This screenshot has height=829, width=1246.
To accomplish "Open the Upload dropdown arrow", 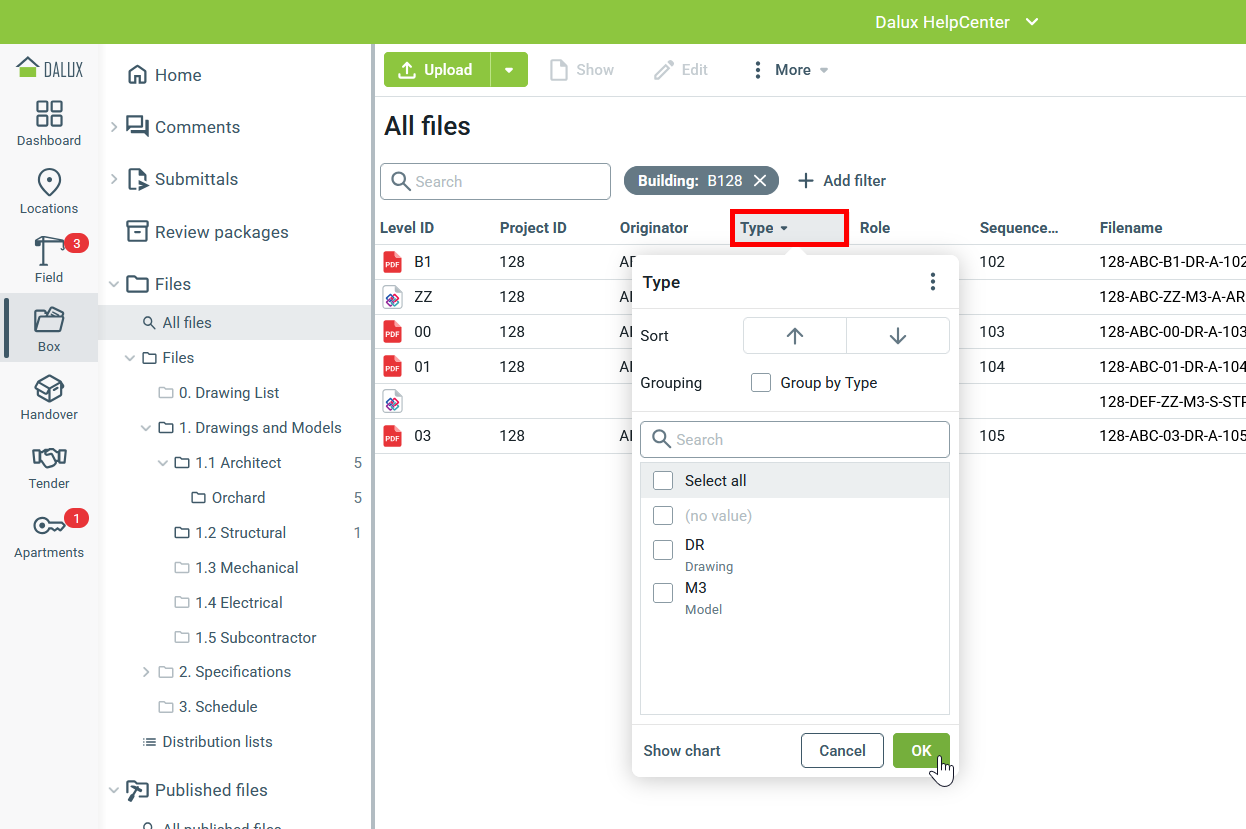I will tap(509, 70).
